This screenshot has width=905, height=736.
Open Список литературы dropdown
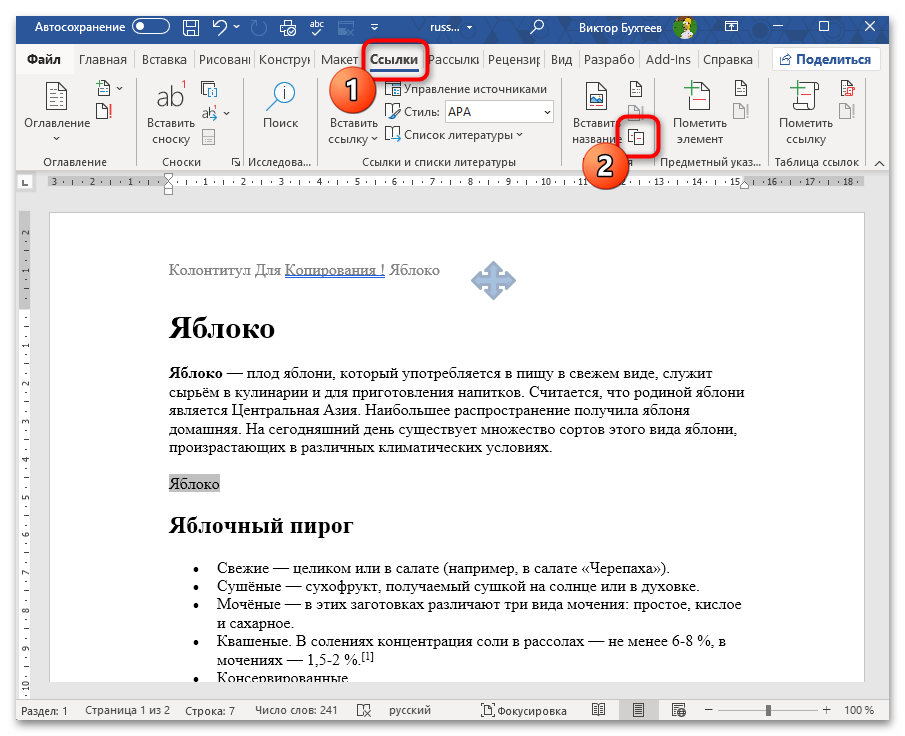[454, 135]
